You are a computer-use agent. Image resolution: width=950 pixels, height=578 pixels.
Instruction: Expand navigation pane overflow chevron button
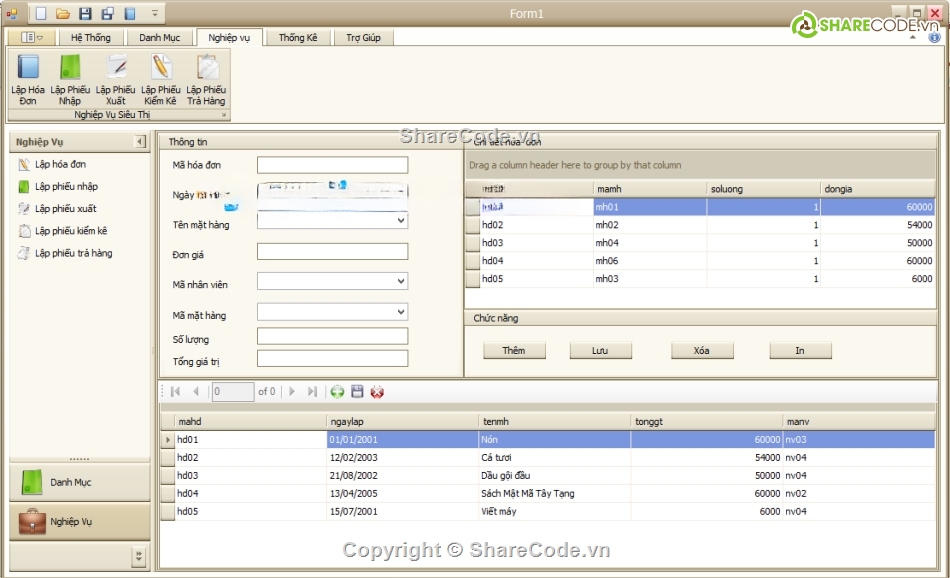(139, 556)
